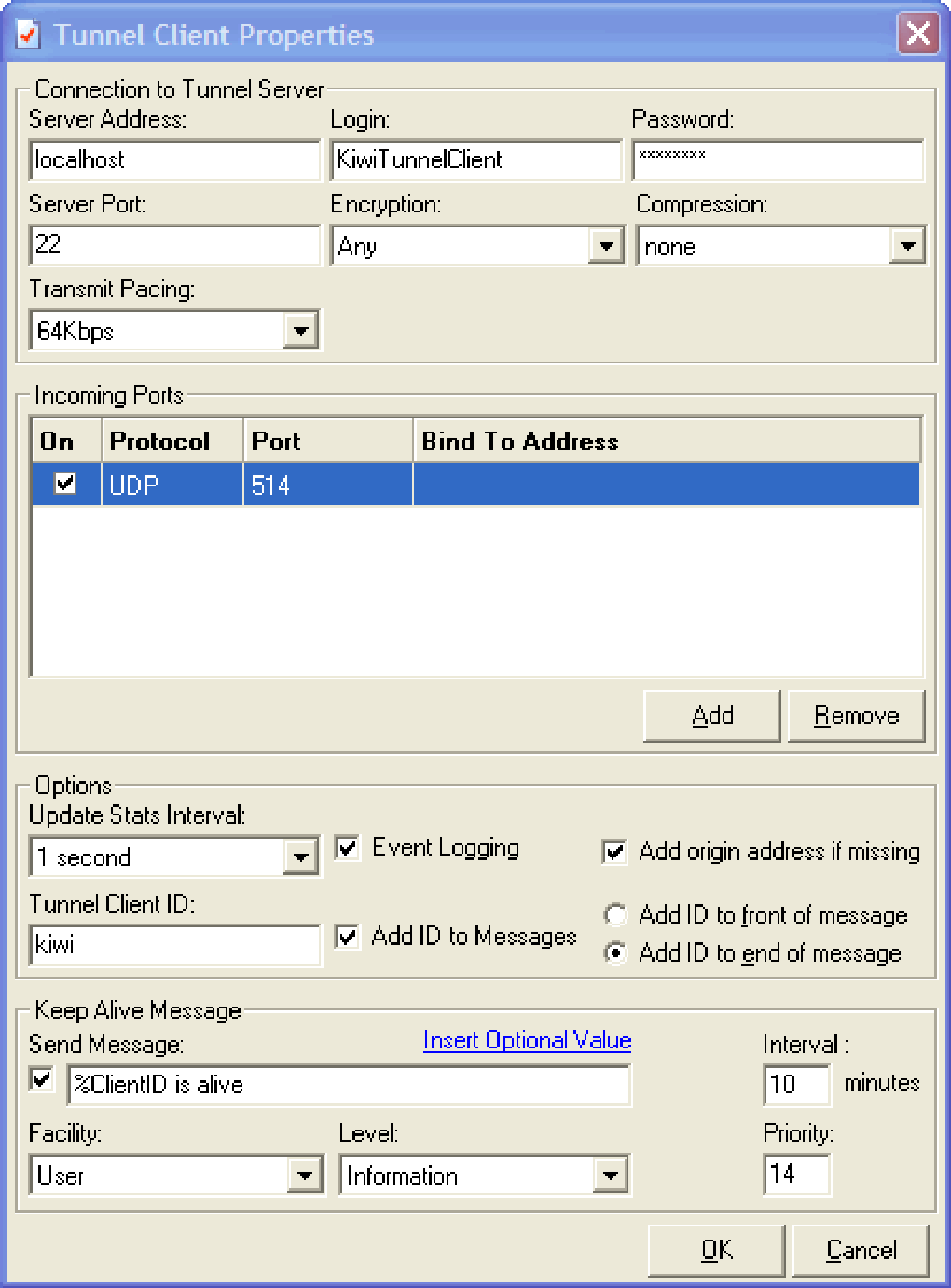Select the port 514 cell
The width and height of the screenshot is (951, 1288).
(328, 485)
